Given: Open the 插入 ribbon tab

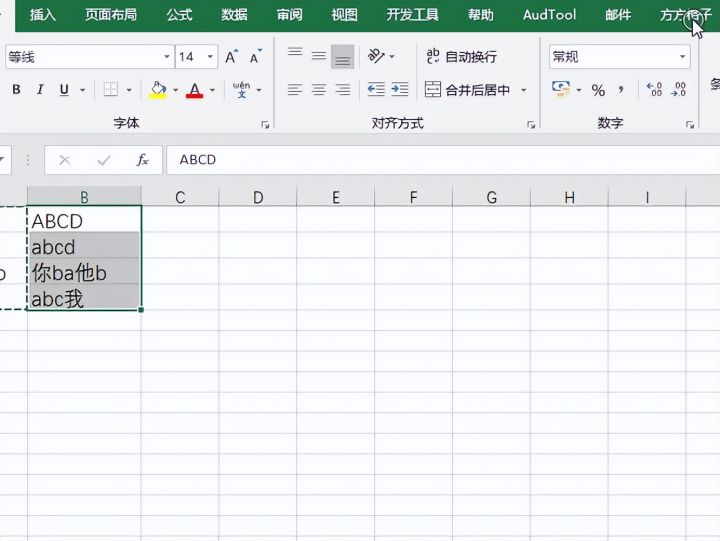Looking at the screenshot, I should (x=43, y=15).
